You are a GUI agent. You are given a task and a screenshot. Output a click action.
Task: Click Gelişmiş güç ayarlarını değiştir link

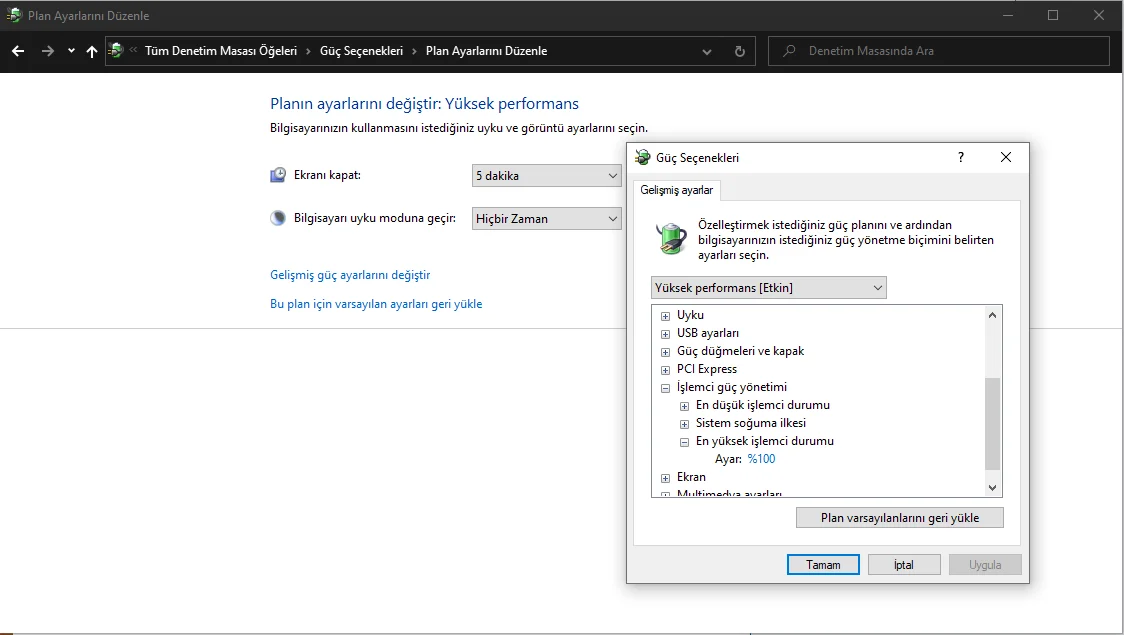tap(350, 275)
